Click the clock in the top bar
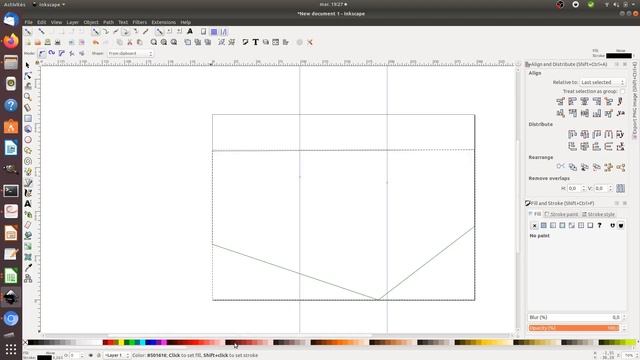 (333, 4)
